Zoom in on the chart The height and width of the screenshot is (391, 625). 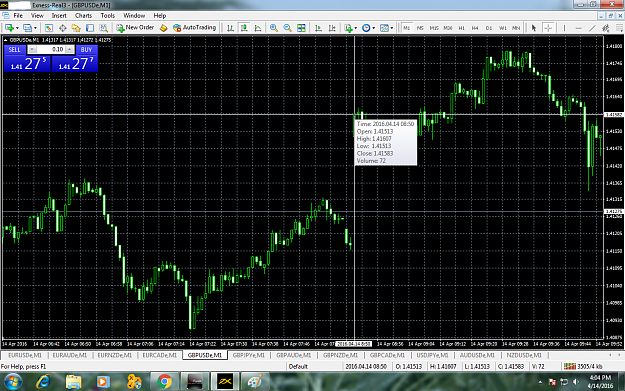(x=273, y=28)
